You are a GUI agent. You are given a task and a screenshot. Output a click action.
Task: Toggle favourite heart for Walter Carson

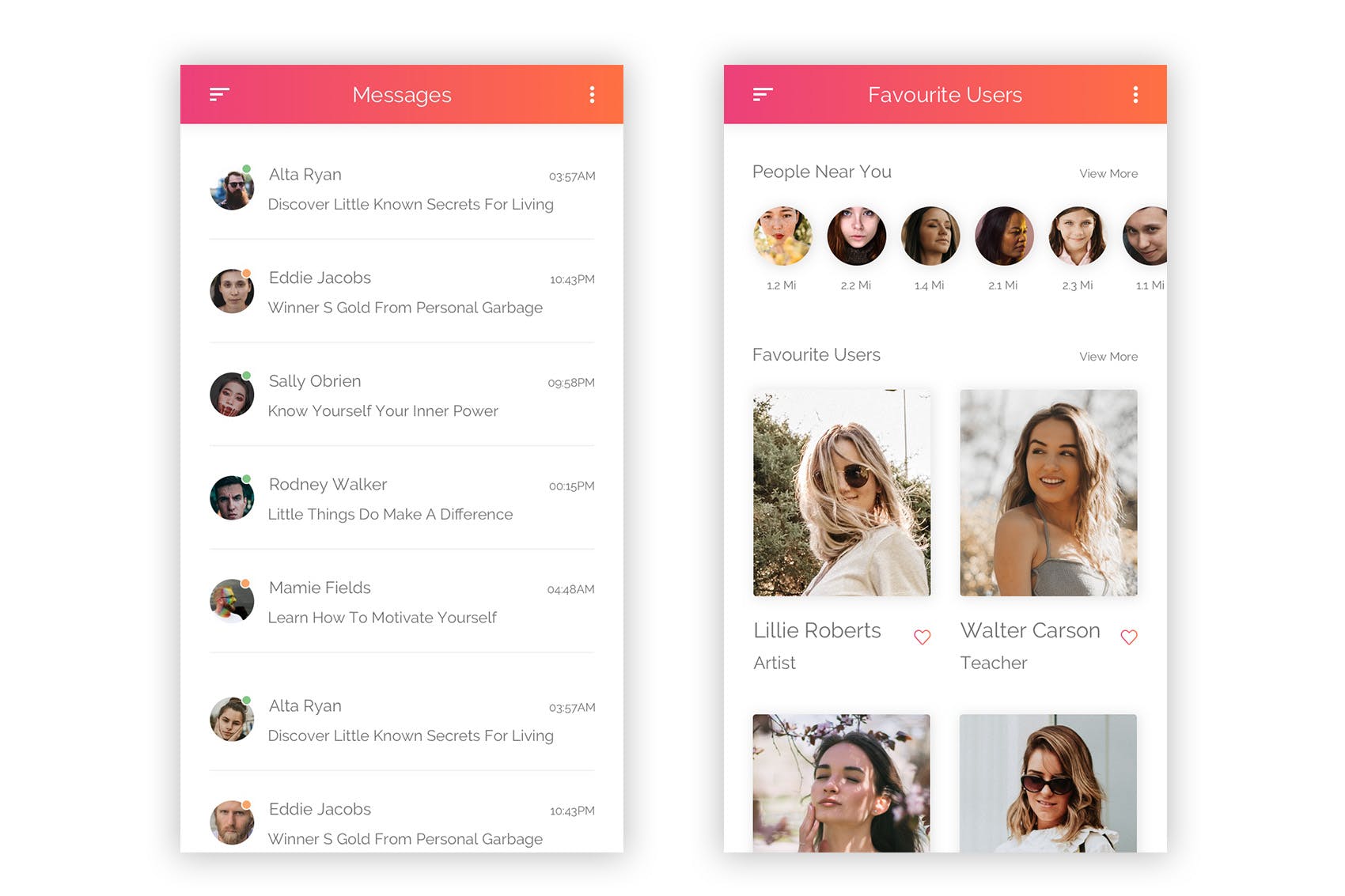1129,637
